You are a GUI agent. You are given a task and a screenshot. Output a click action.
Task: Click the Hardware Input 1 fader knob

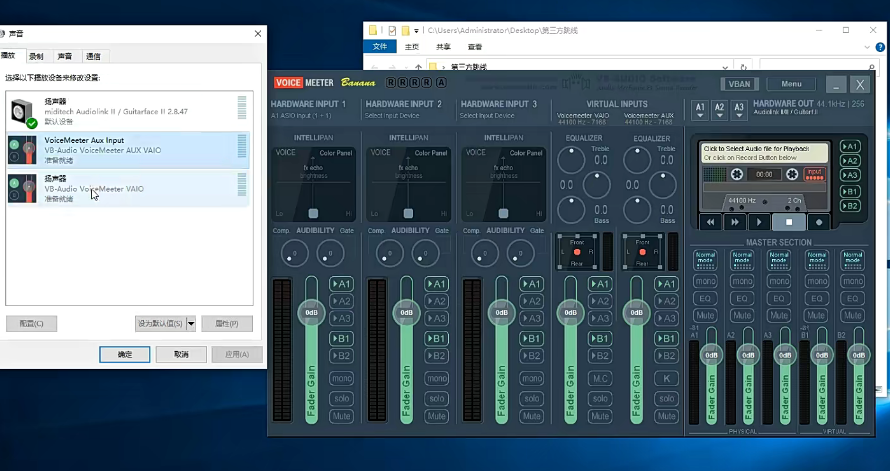pos(312,313)
